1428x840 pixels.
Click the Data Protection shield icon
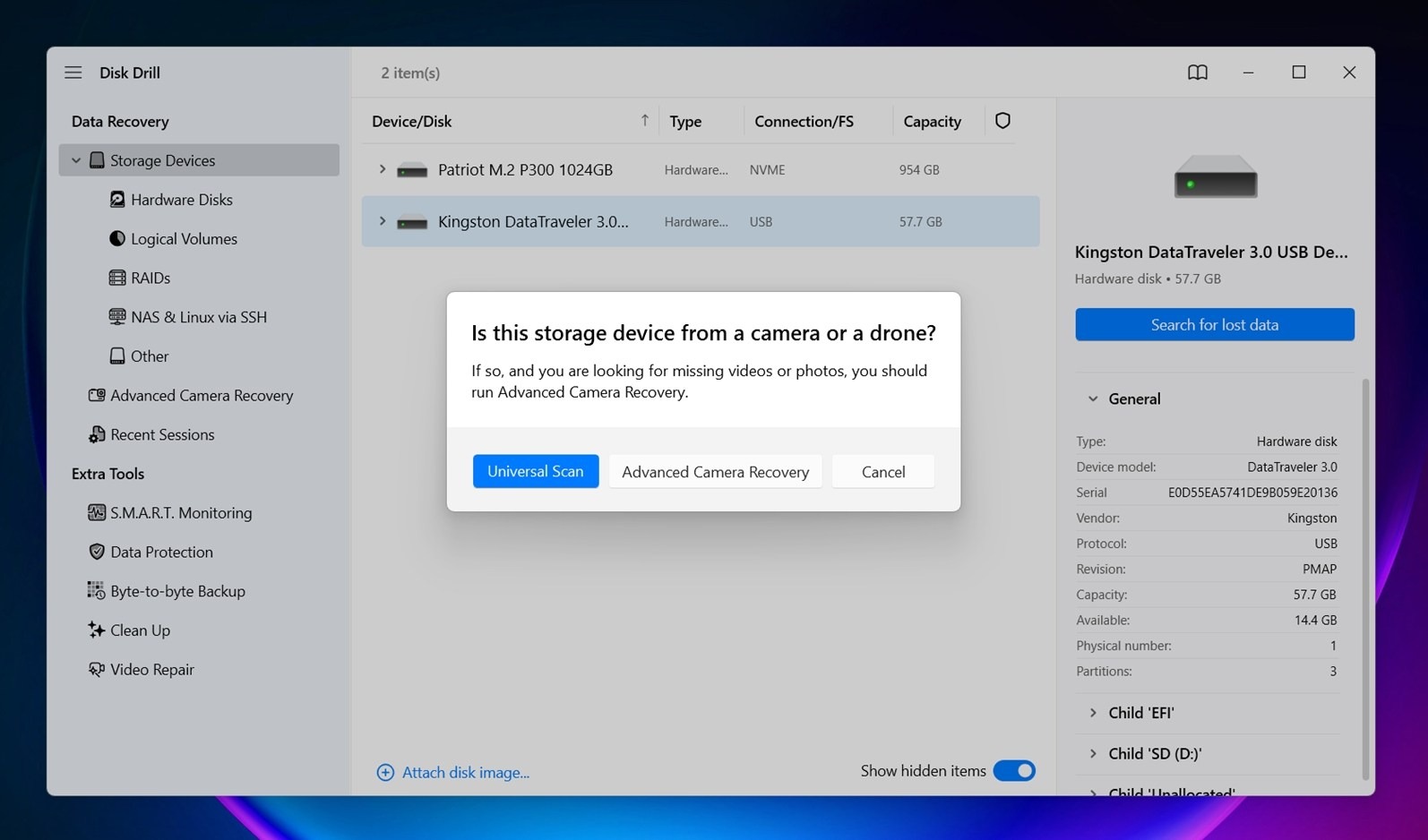pos(97,552)
